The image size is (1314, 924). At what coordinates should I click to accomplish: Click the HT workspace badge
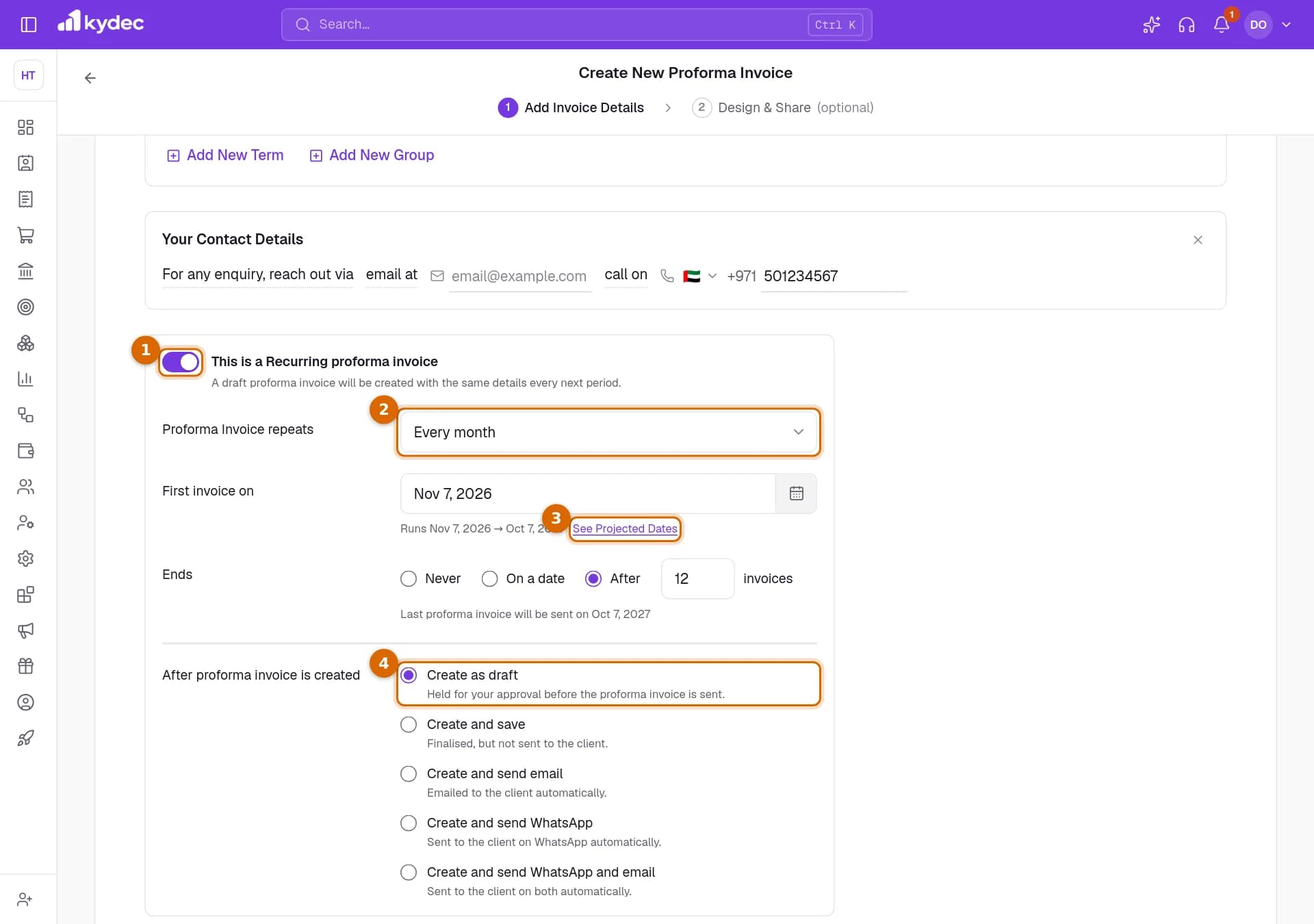[28, 75]
